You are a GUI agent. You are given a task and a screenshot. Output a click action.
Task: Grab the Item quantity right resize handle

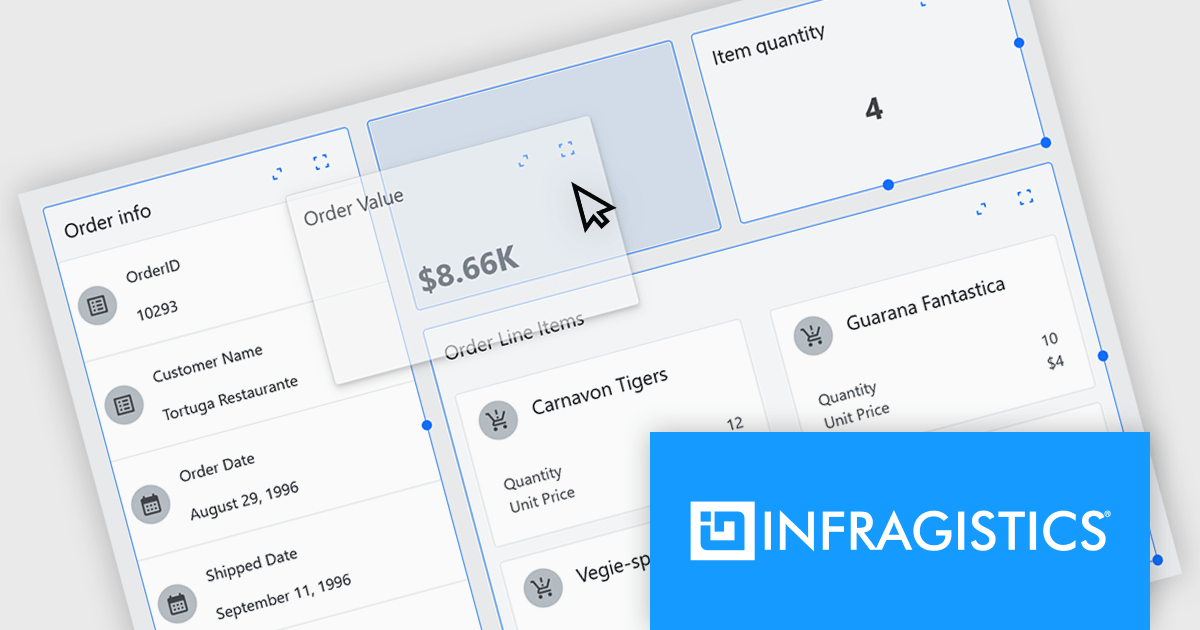(1019, 42)
